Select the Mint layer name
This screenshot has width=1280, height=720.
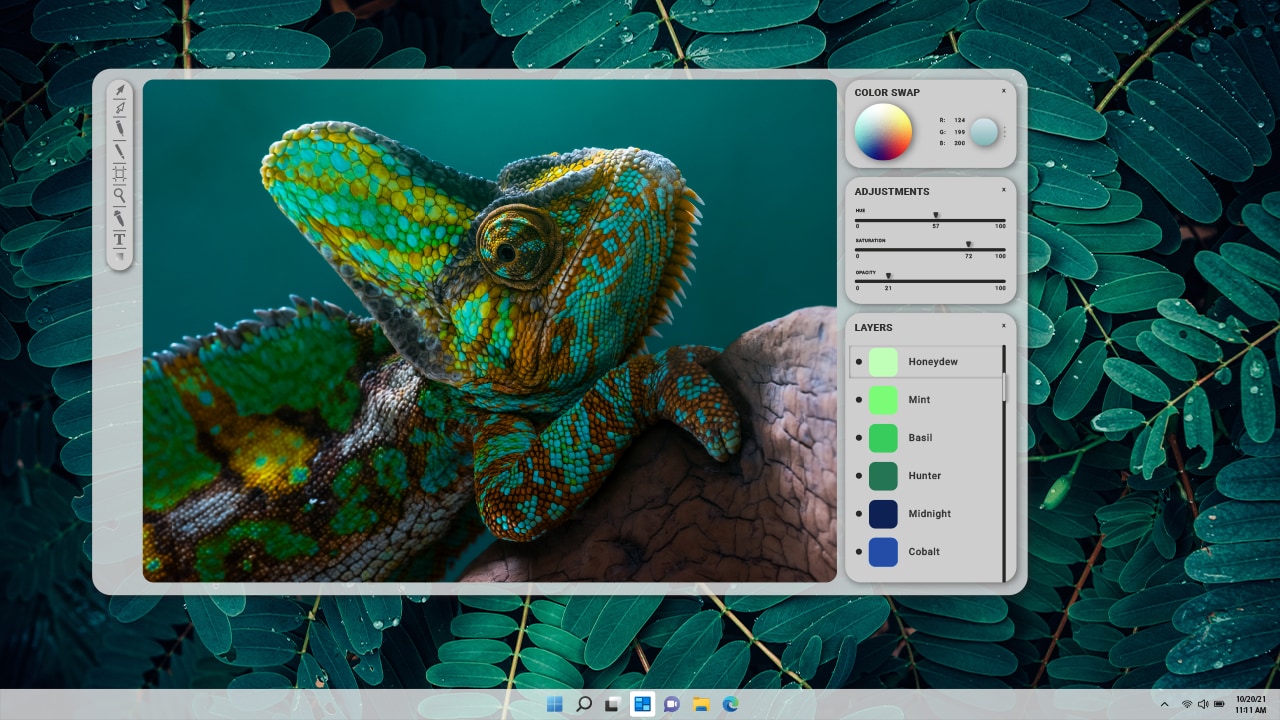click(919, 400)
